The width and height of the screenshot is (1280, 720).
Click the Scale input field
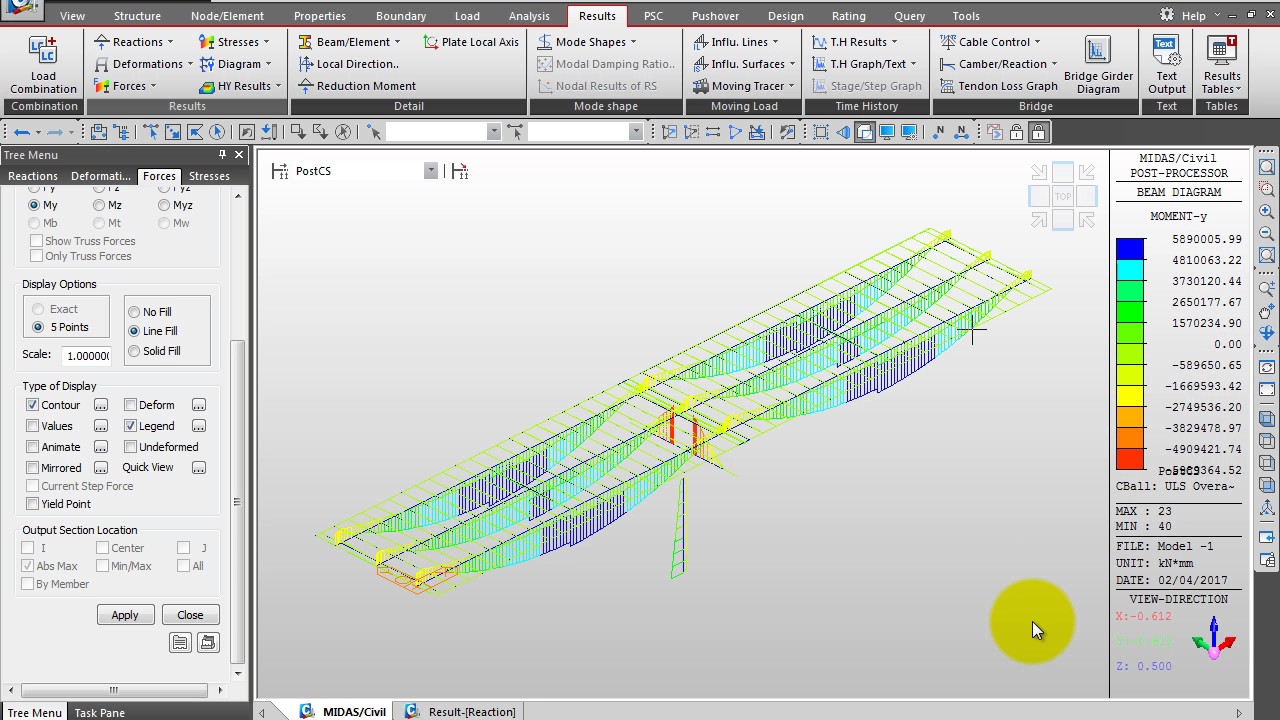86,355
